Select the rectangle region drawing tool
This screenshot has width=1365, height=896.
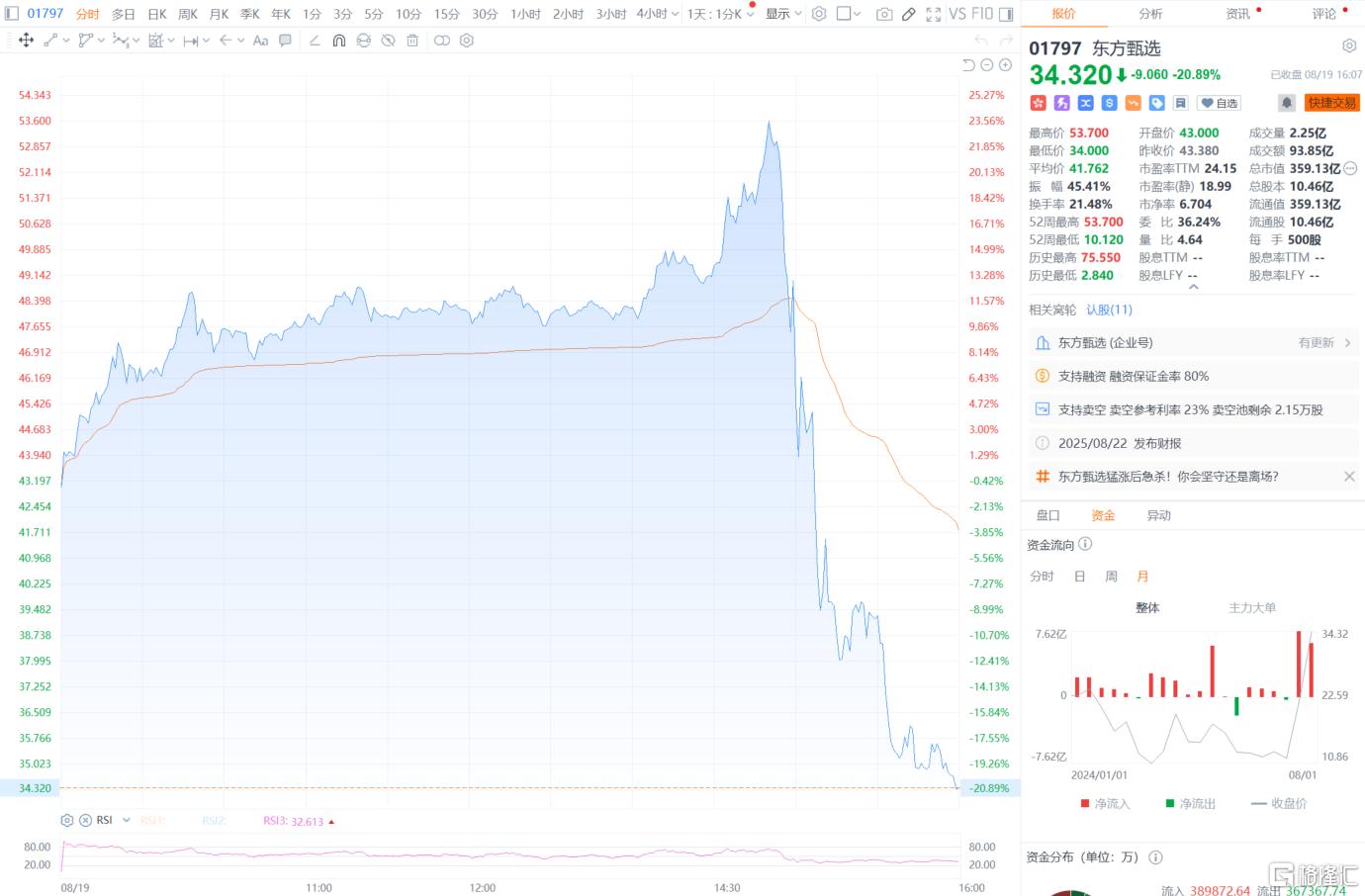point(155,41)
